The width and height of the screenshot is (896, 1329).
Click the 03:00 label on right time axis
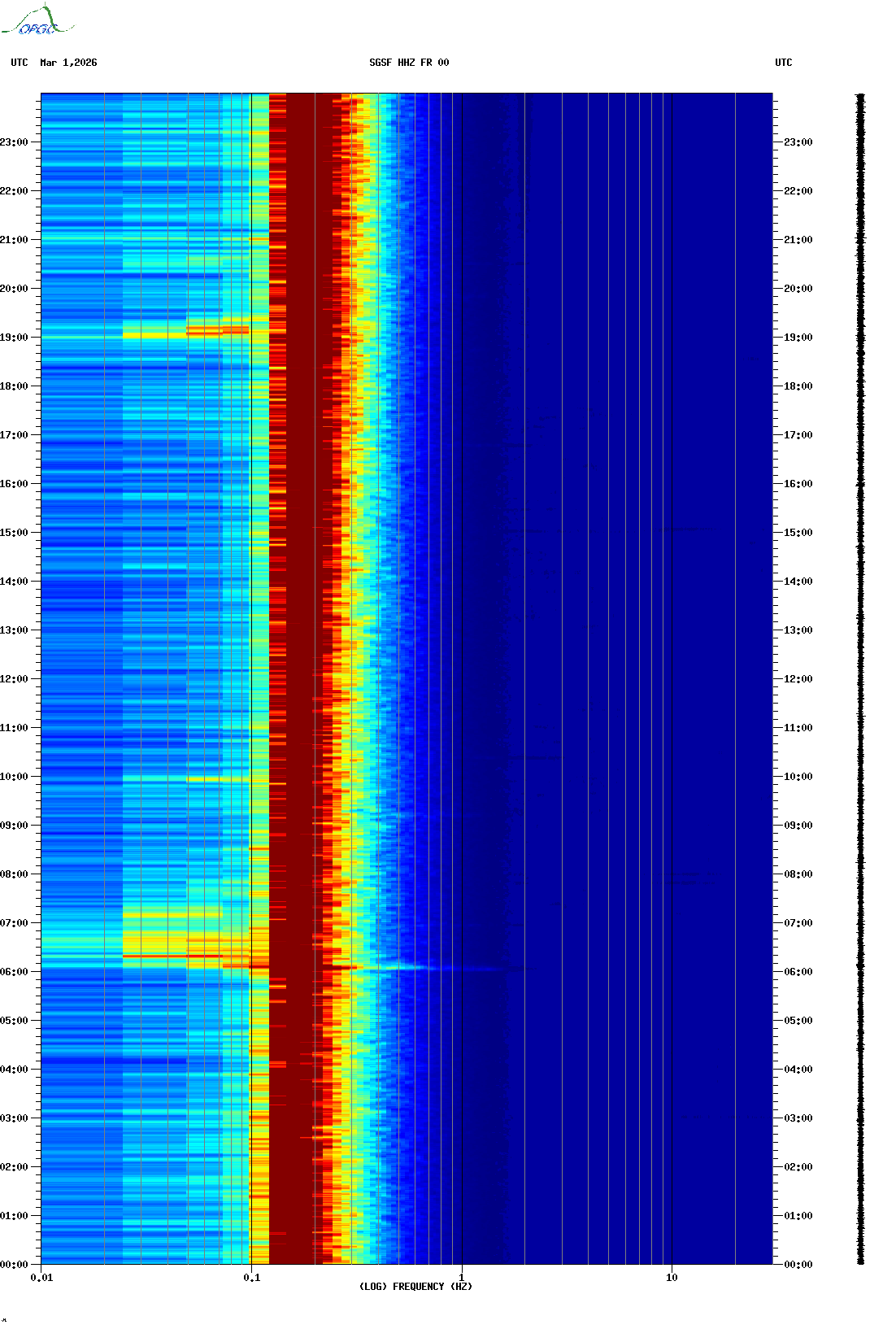click(798, 1118)
